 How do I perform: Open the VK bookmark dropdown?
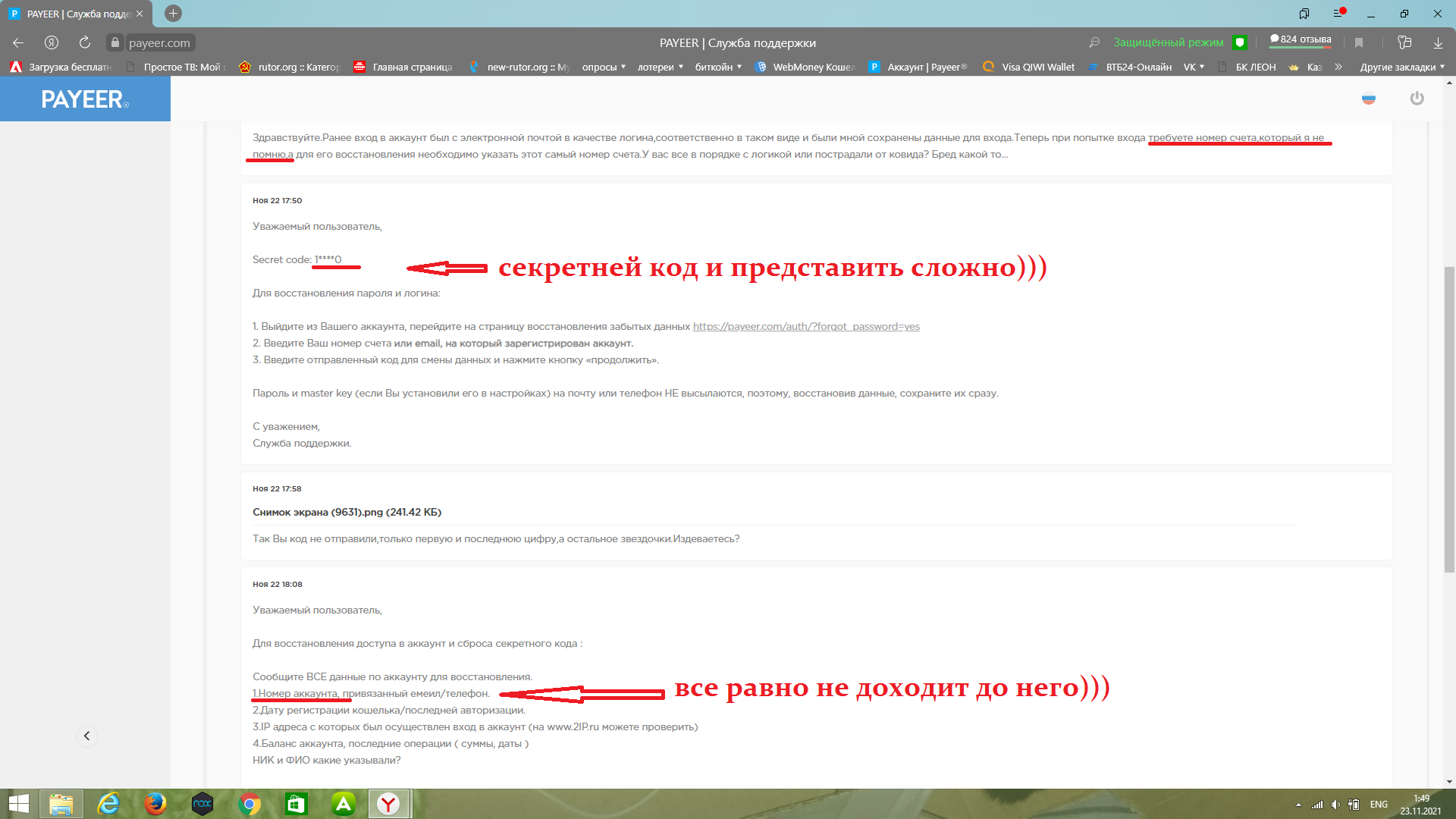pos(1193,67)
